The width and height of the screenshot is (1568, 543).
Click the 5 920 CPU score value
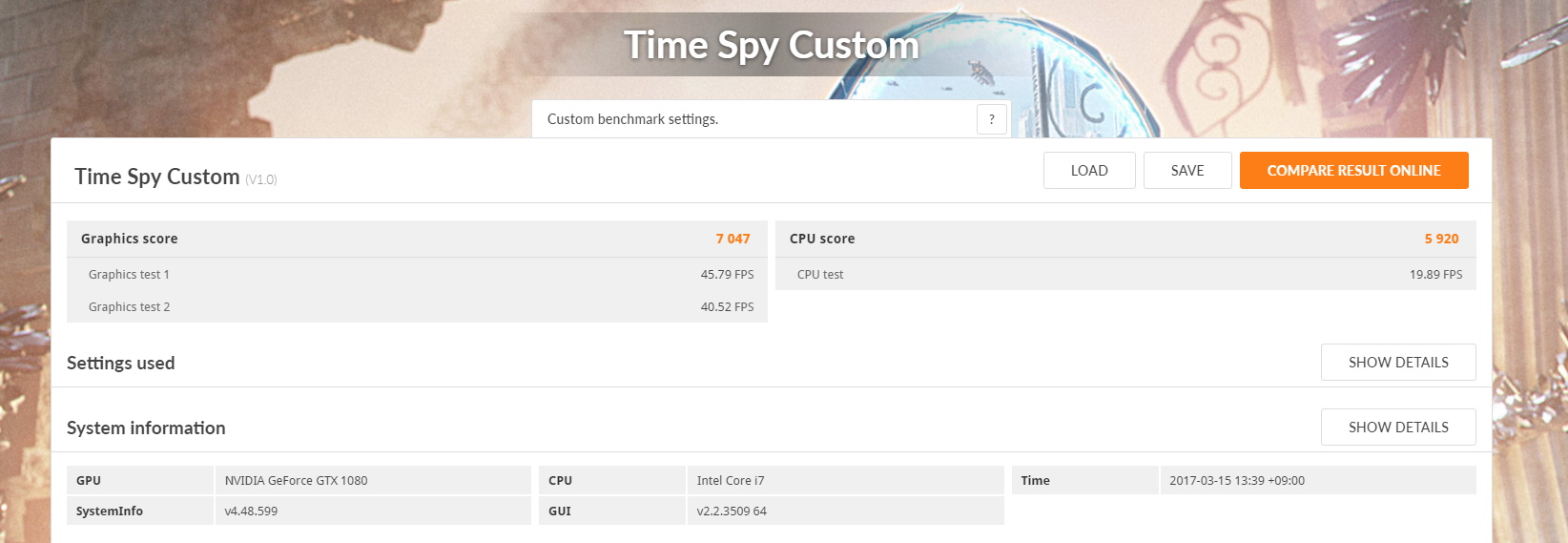coord(1441,239)
